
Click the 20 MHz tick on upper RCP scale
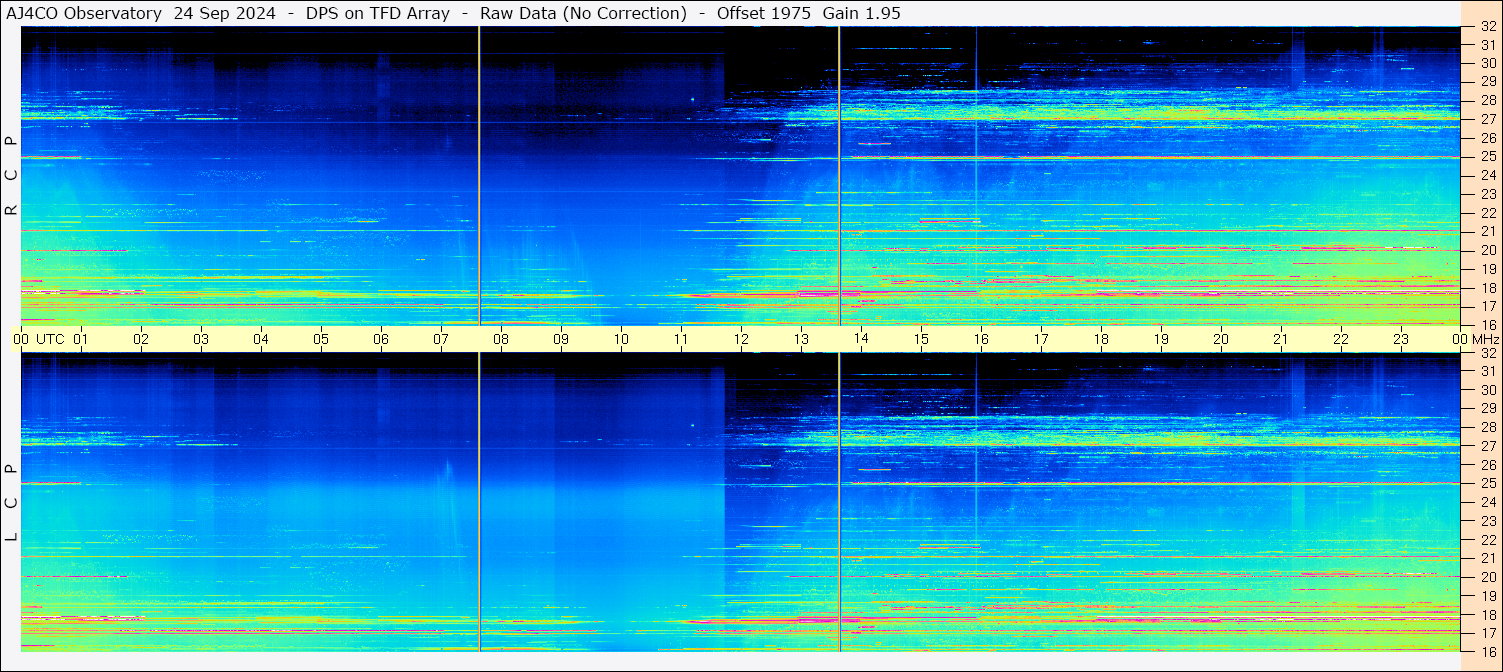[1487, 250]
